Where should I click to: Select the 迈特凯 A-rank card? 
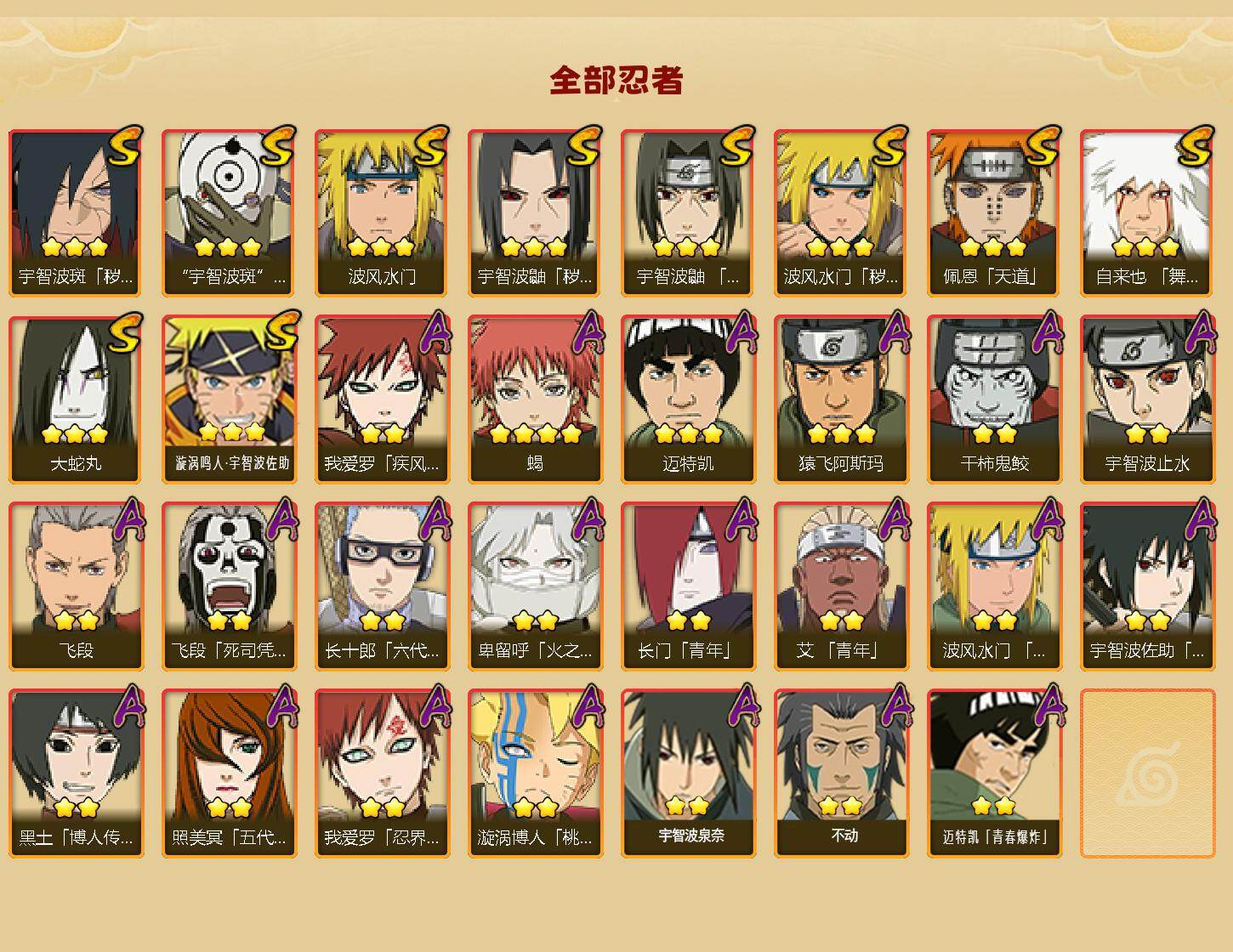click(689, 399)
